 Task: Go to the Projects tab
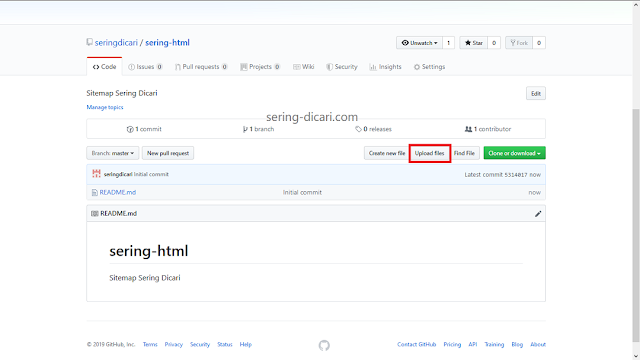click(260, 67)
